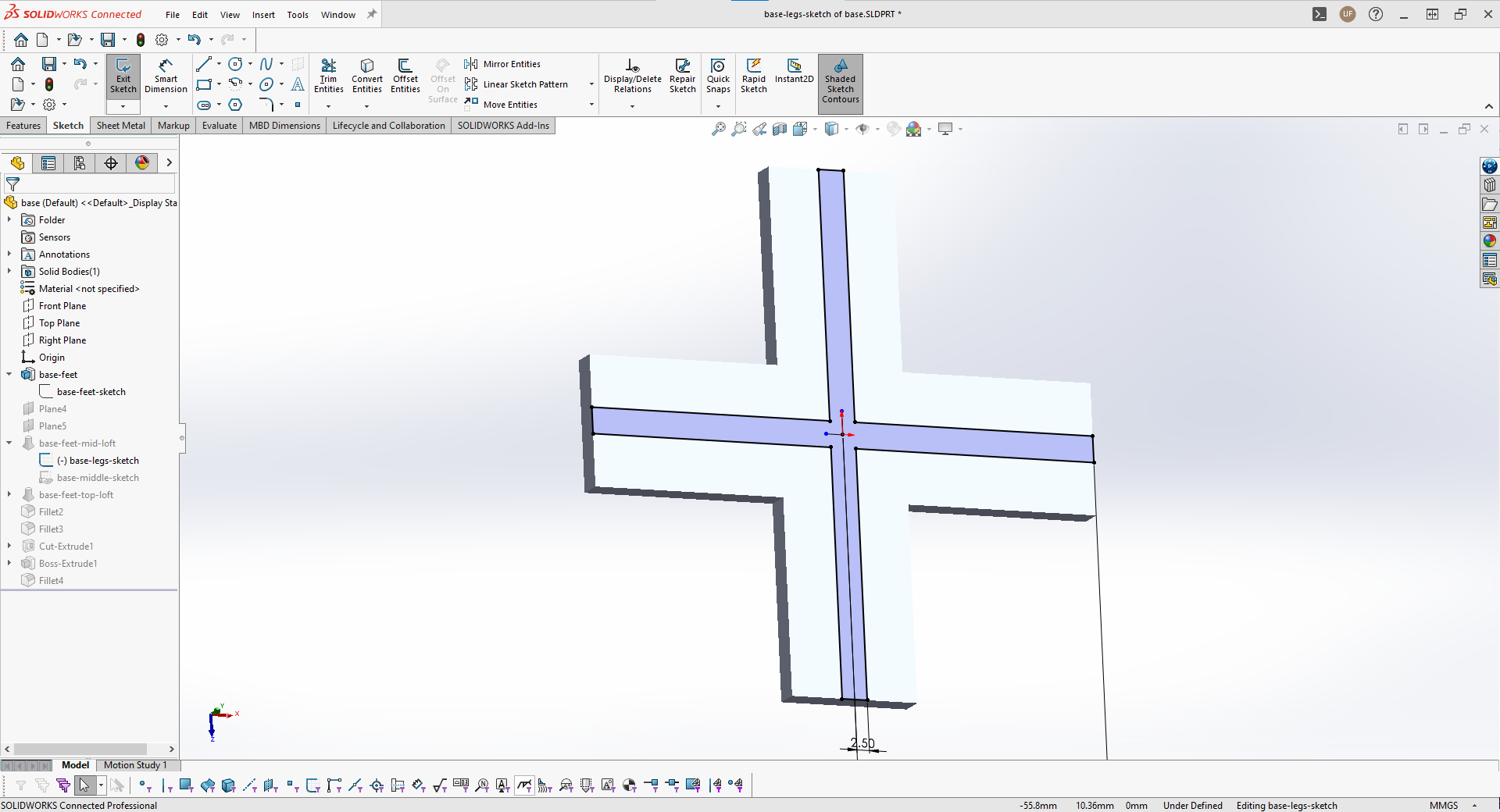Choose the Corner Rectangle tool
The image size is (1500, 812).
[x=204, y=84]
